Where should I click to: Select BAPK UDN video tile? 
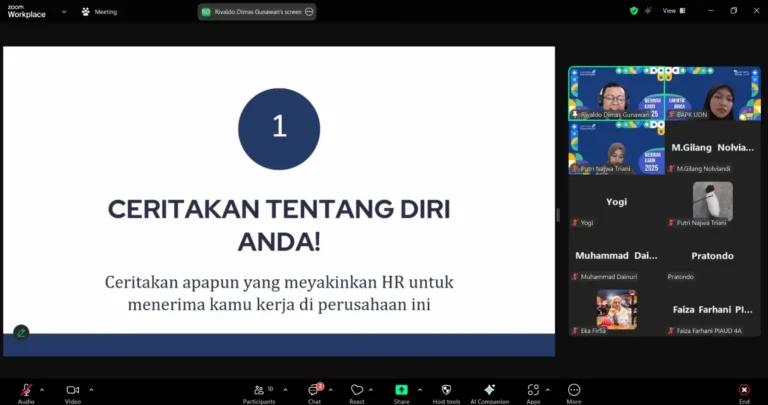[x=713, y=94]
